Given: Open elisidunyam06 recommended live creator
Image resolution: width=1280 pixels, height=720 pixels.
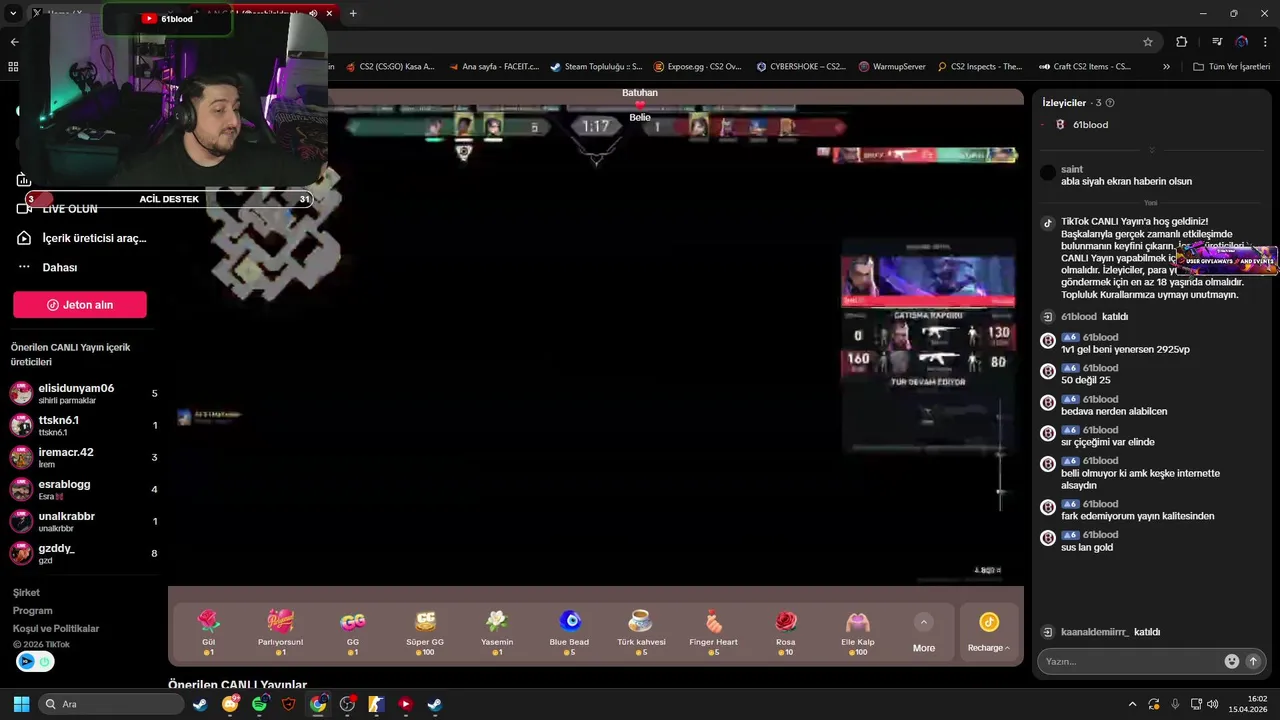Looking at the screenshot, I should pyautogui.click(x=84, y=393).
